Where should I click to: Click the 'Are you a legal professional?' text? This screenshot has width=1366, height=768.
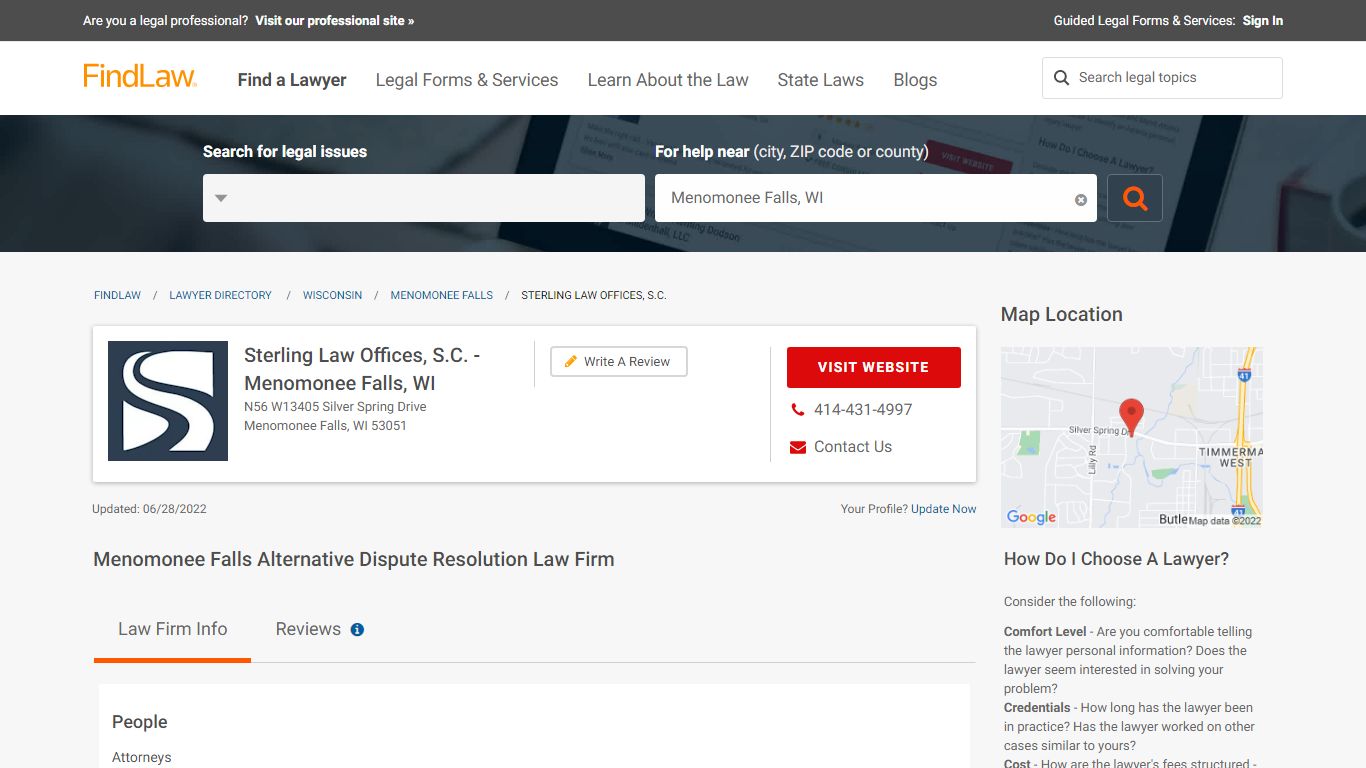tap(166, 21)
